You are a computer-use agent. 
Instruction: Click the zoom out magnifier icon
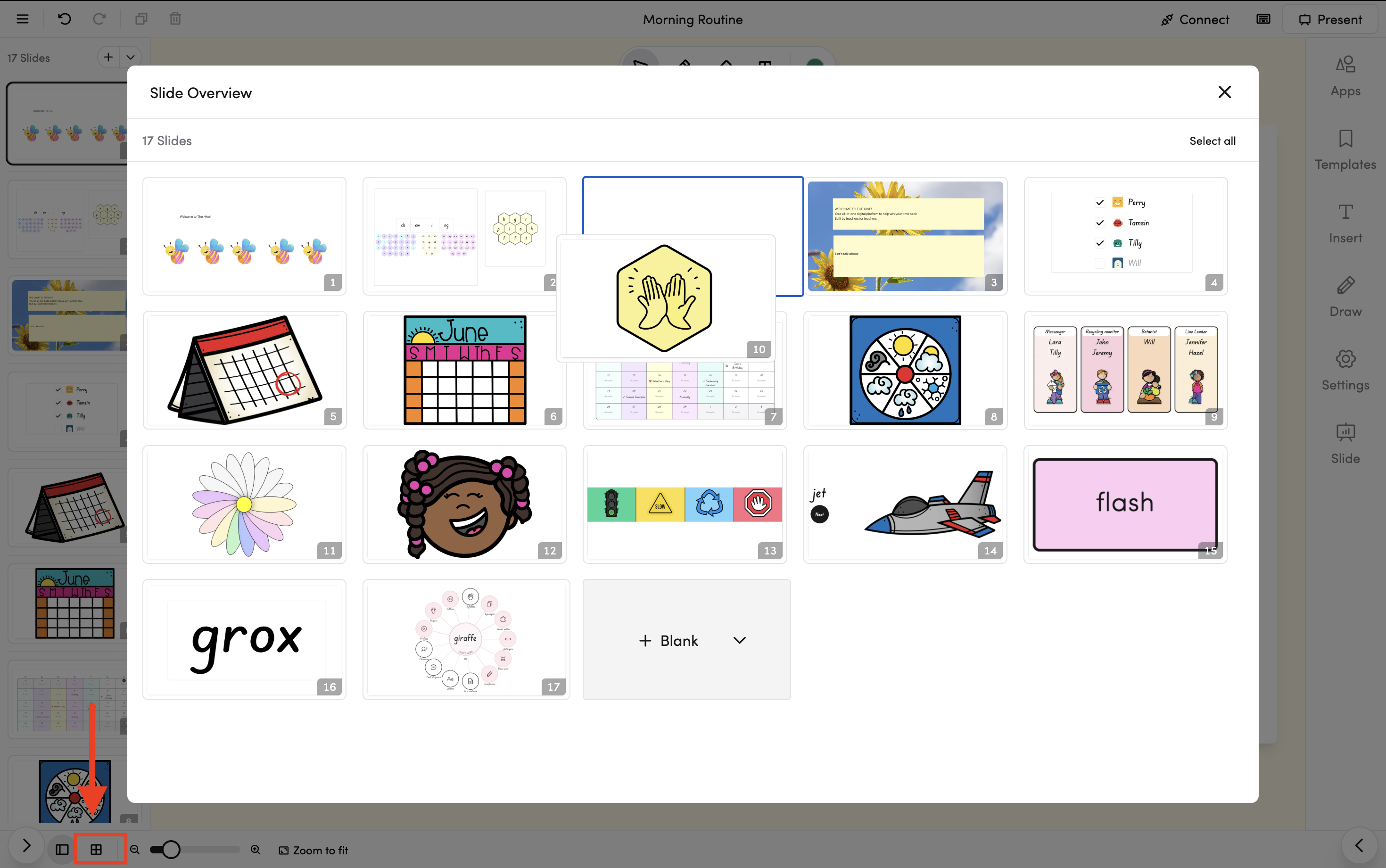tap(135, 850)
